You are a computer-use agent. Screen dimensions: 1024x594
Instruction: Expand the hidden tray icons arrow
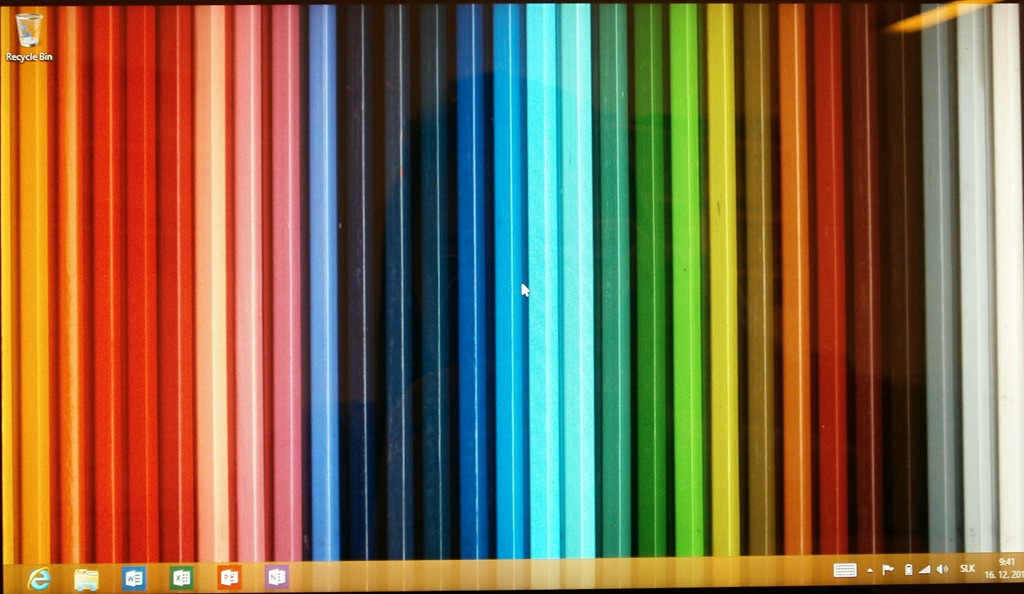(870, 570)
